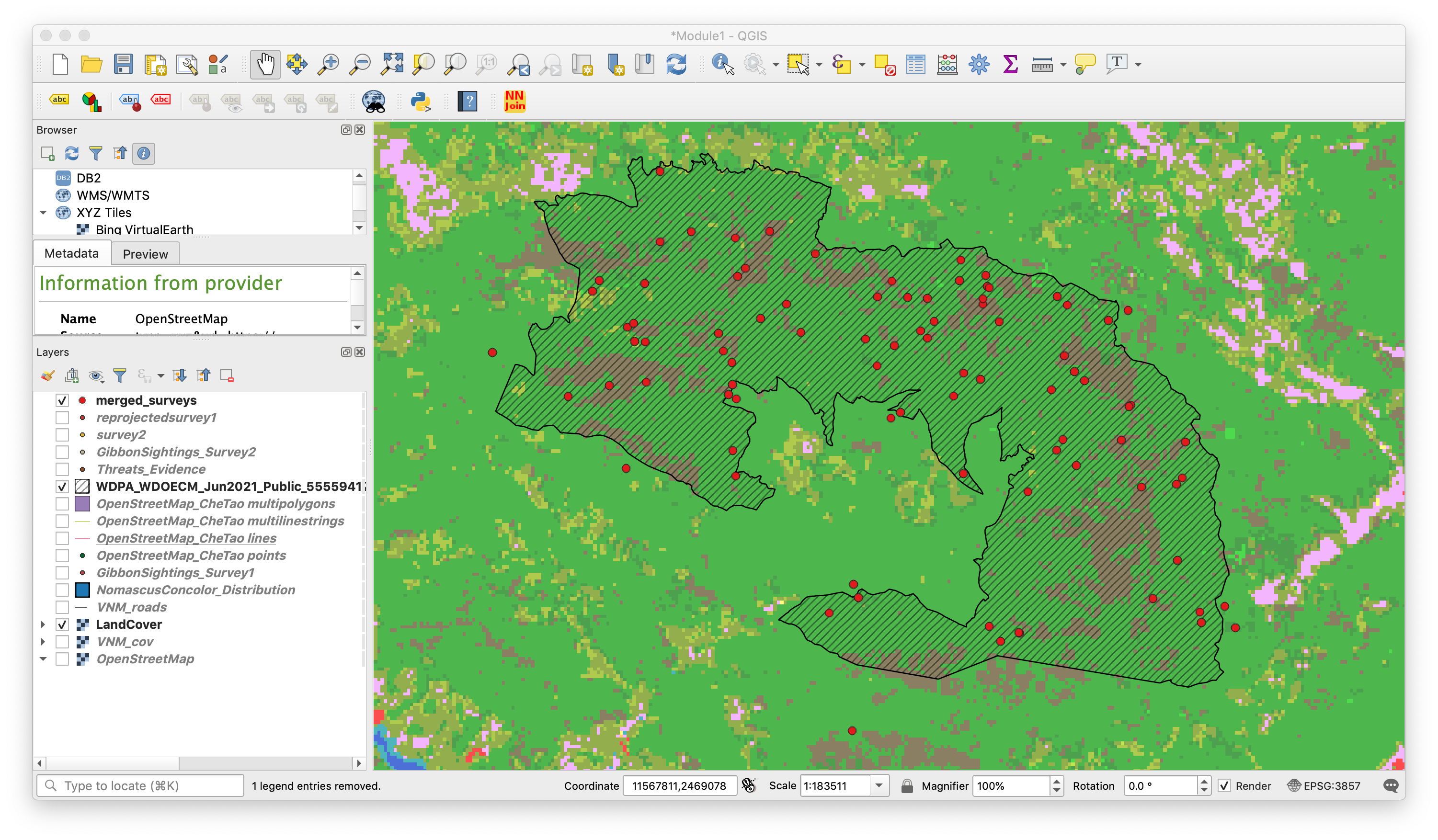1438x840 pixels.
Task: Click the Coordinate input field
Action: [x=679, y=786]
